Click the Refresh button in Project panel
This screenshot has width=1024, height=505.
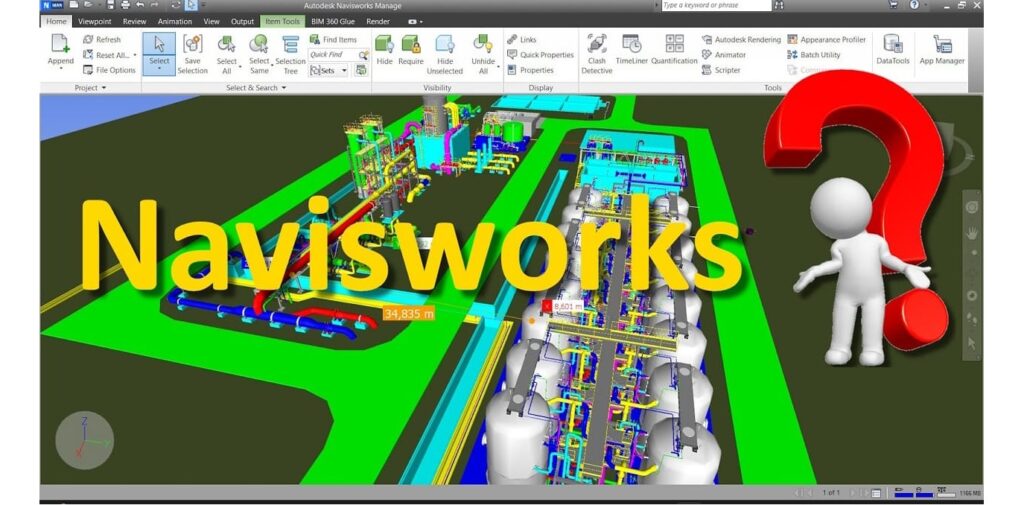pyautogui.click(x=103, y=40)
